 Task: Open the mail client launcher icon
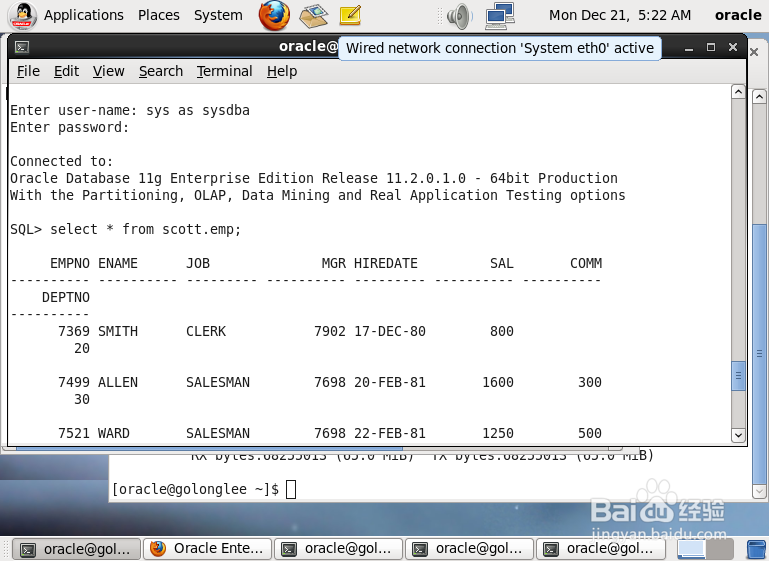(x=314, y=16)
